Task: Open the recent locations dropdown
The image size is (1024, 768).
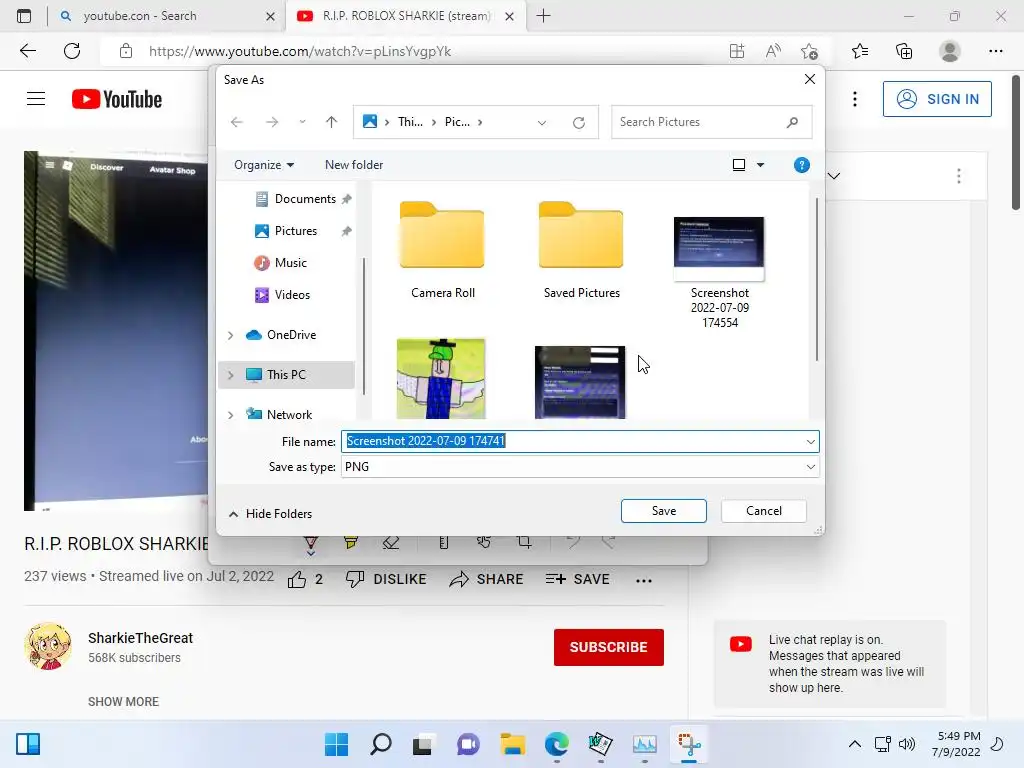Action: tap(302, 122)
